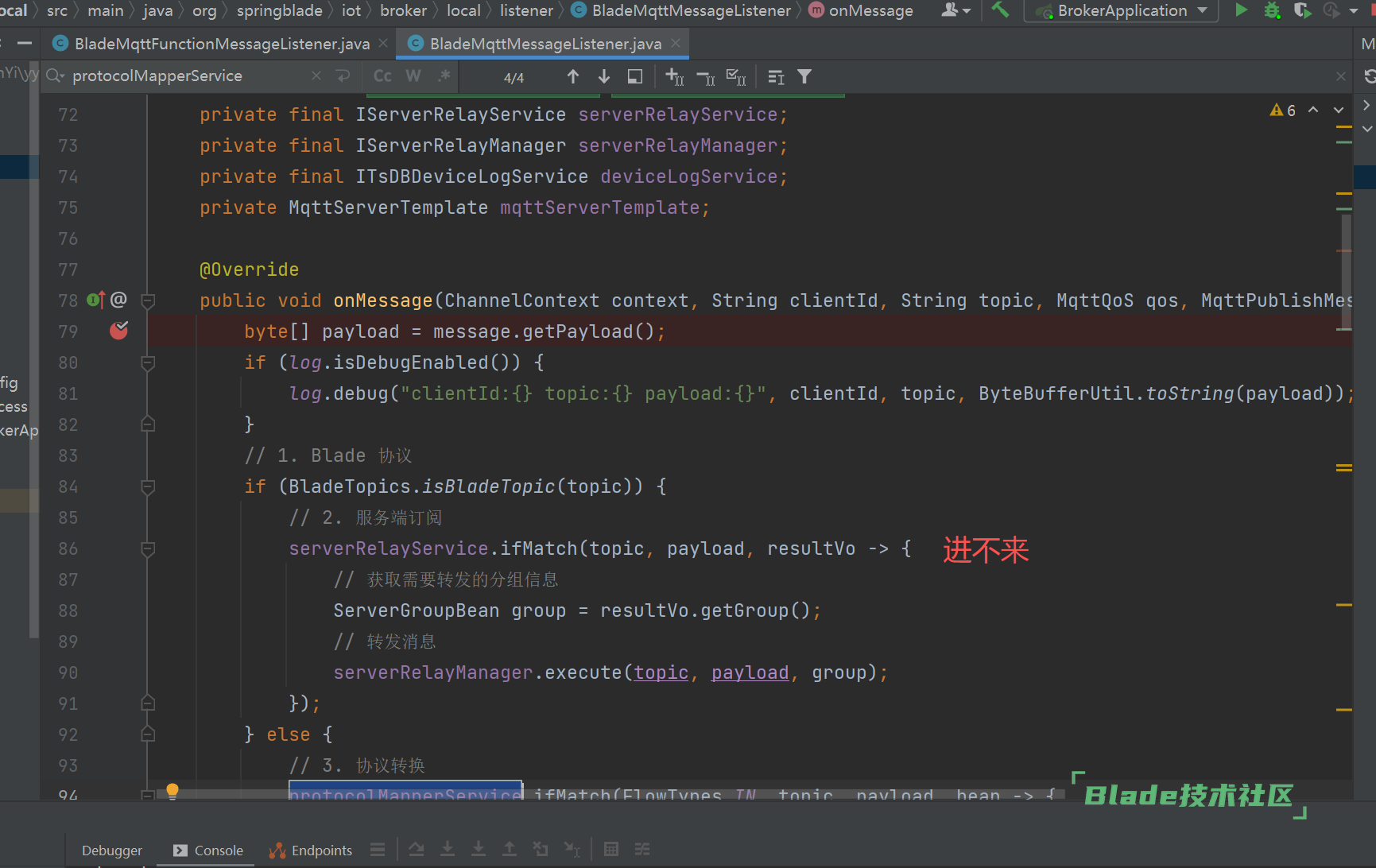Toggle Match Case (Cc) in search
The height and width of the screenshot is (868, 1376).
coord(382,76)
